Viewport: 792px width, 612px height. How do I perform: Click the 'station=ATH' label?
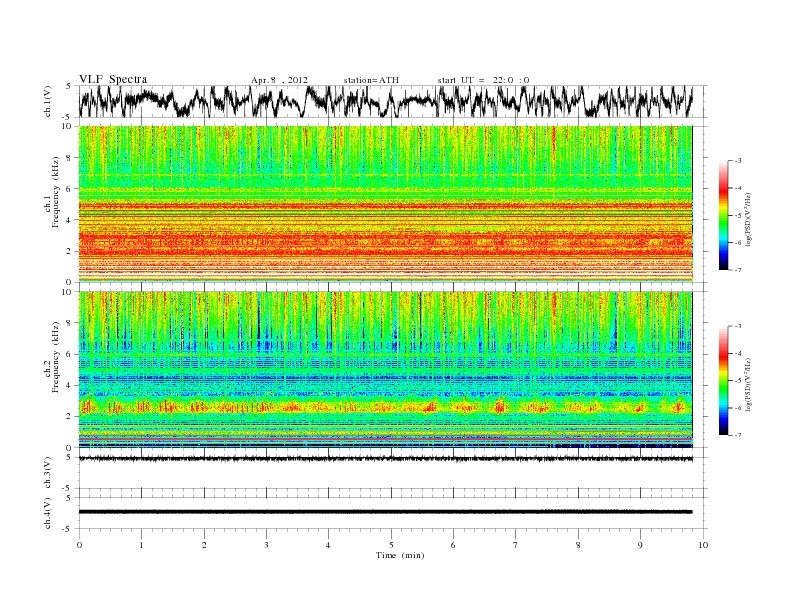point(371,80)
